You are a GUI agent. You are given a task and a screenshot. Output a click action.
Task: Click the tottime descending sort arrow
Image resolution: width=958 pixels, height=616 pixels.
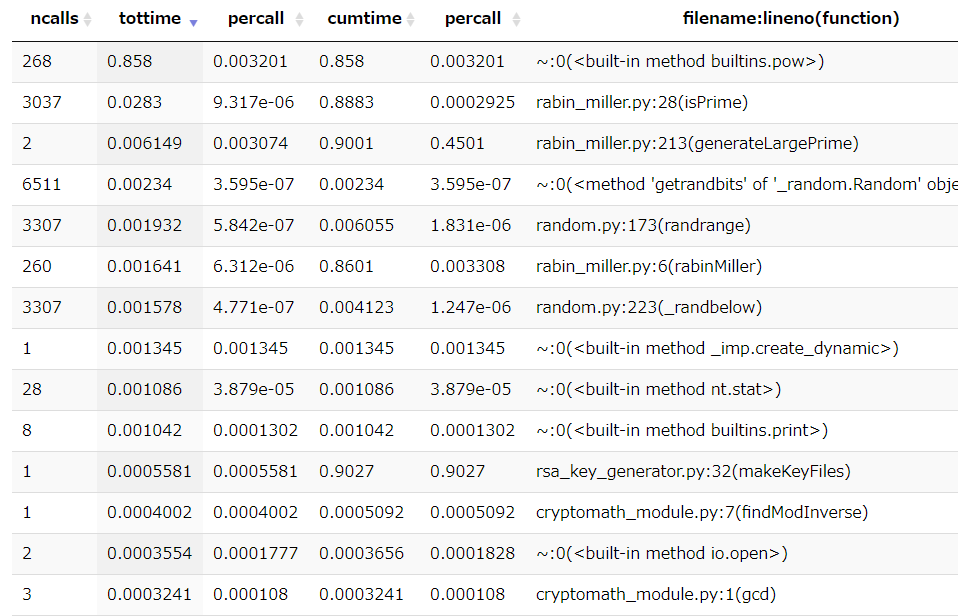194,23
